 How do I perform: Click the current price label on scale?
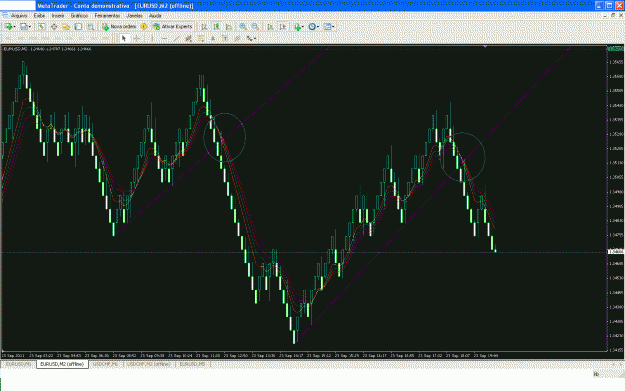pyautogui.click(x=616, y=252)
